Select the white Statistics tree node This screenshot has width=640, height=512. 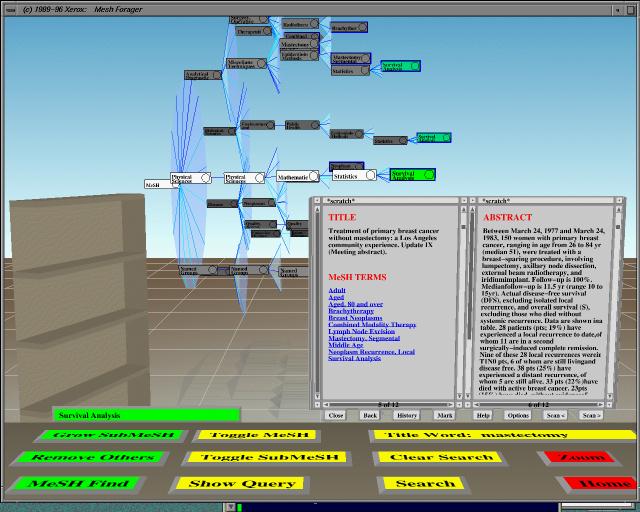pyautogui.click(x=354, y=176)
